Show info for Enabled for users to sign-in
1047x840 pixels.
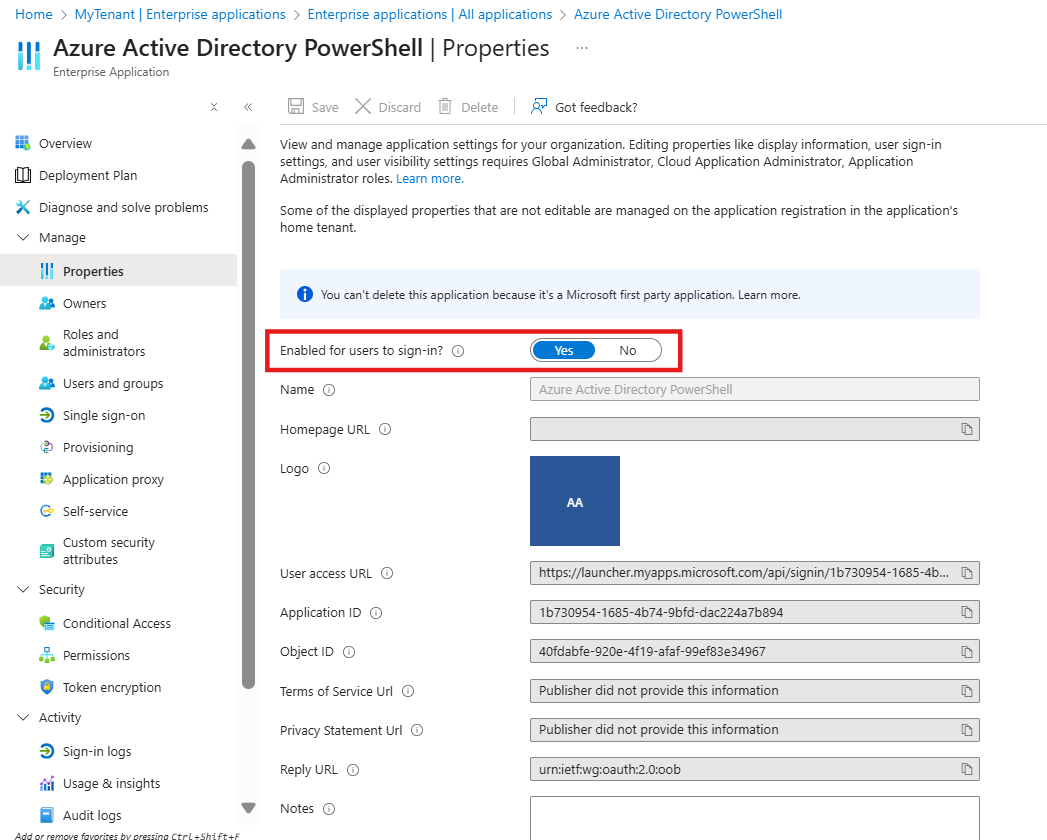pos(458,351)
